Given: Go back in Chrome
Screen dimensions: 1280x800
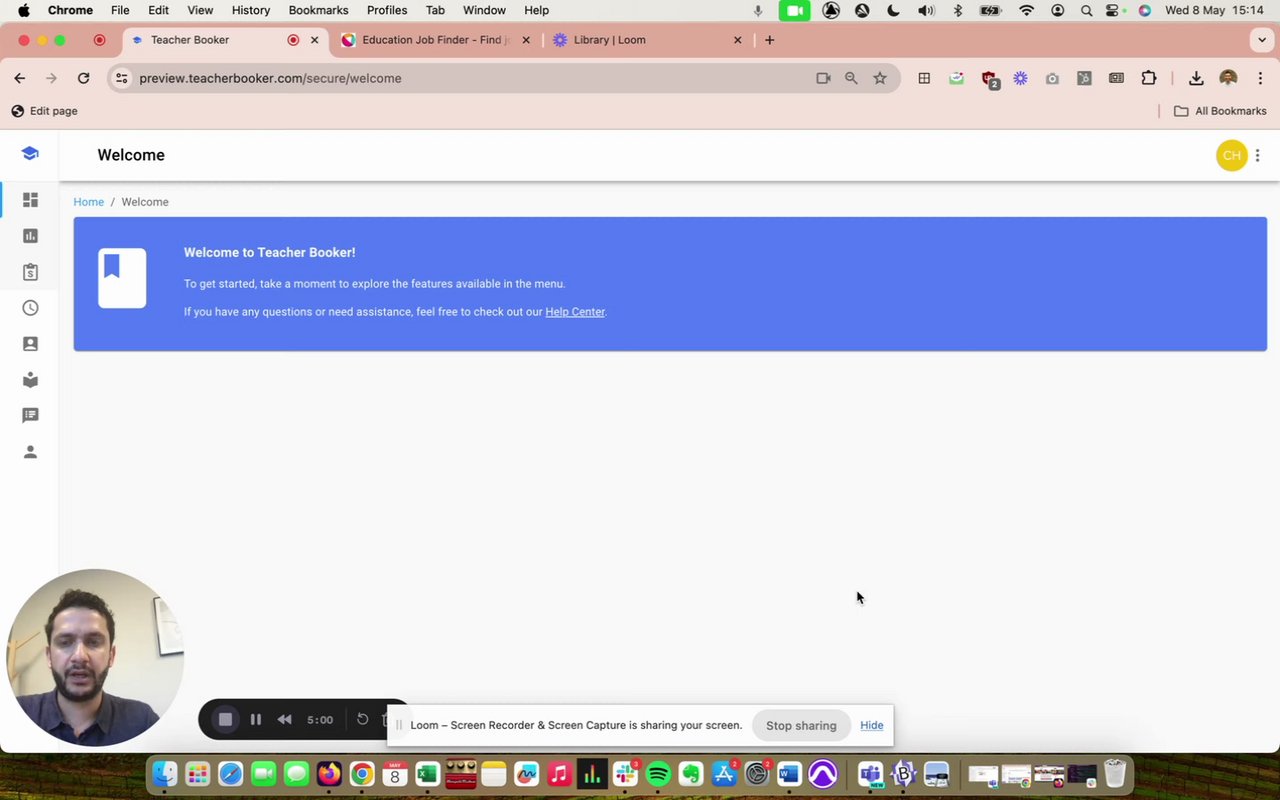Looking at the screenshot, I should click(20, 78).
